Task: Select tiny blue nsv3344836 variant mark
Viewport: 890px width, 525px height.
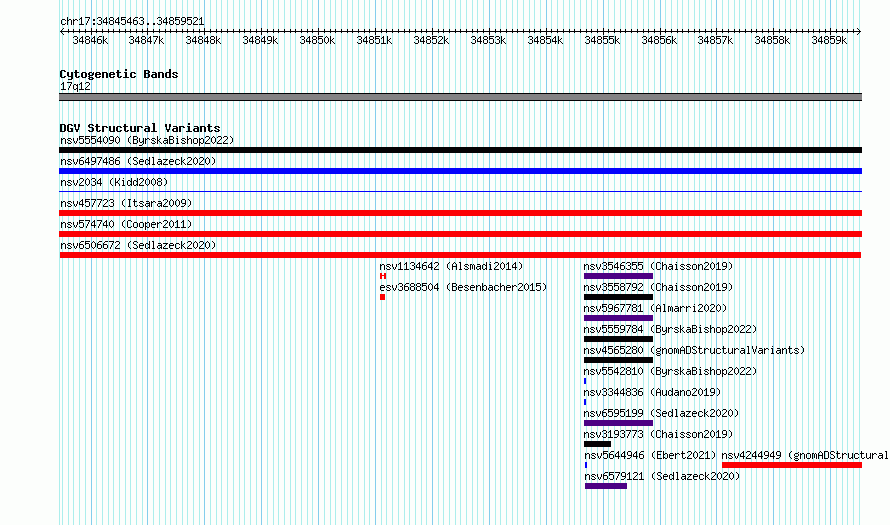Action: [585, 402]
